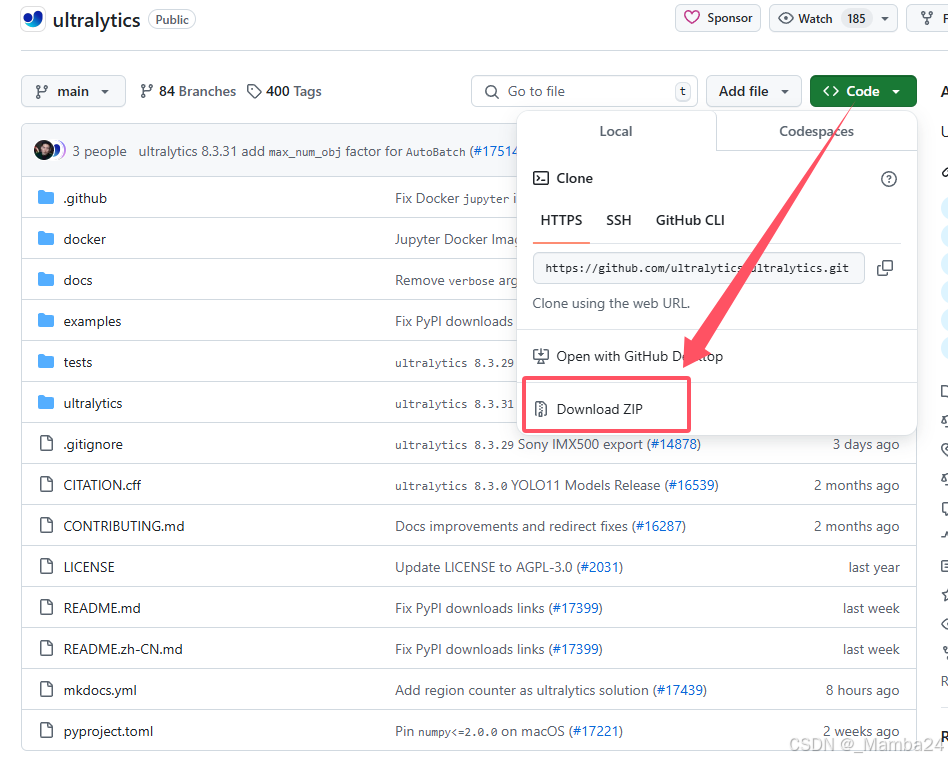Open pull request #14878 link
This screenshot has width=948, height=760.
click(x=674, y=444)
